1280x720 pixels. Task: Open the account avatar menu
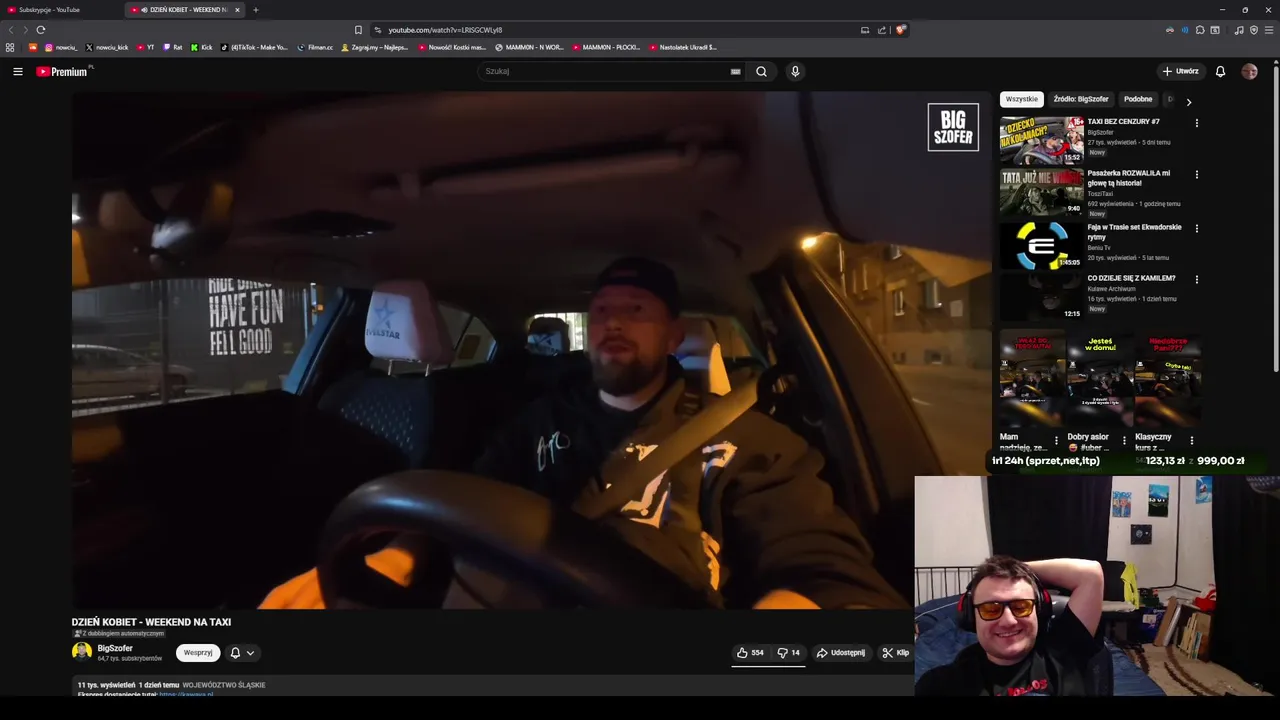[x=1249, y=71]
